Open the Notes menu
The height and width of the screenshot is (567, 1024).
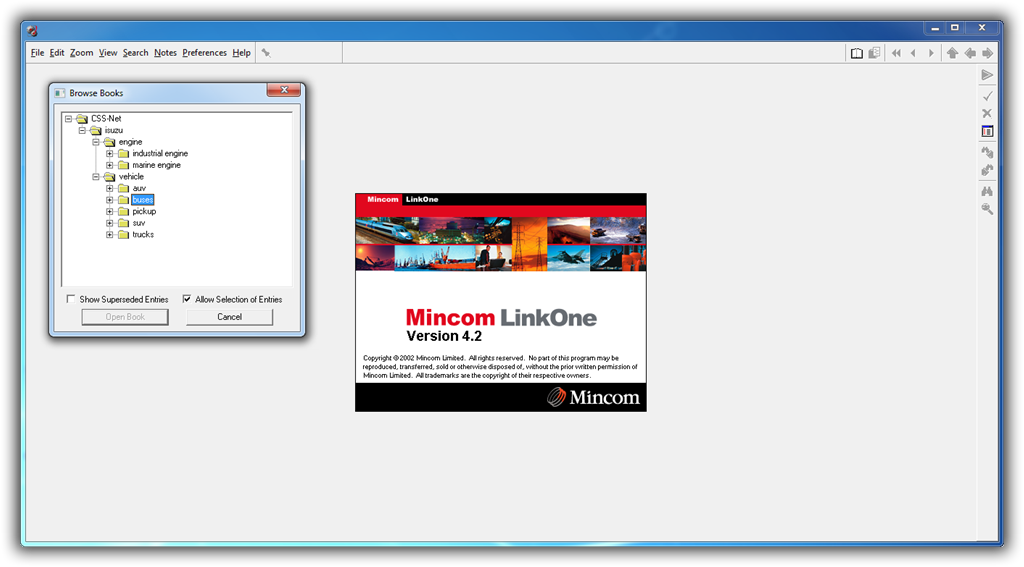pos(165,53)
